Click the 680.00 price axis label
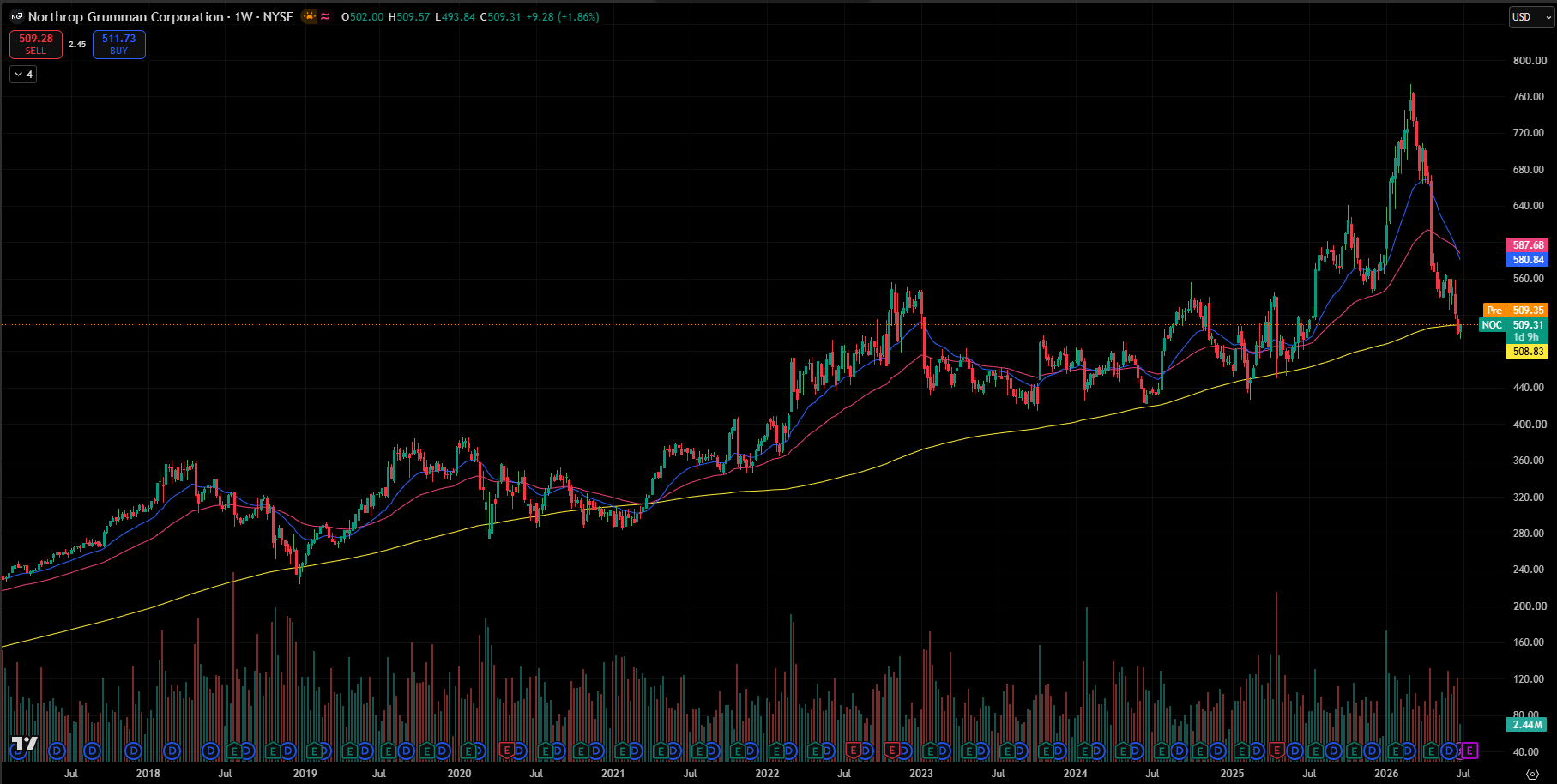 tap(1530, 170)
